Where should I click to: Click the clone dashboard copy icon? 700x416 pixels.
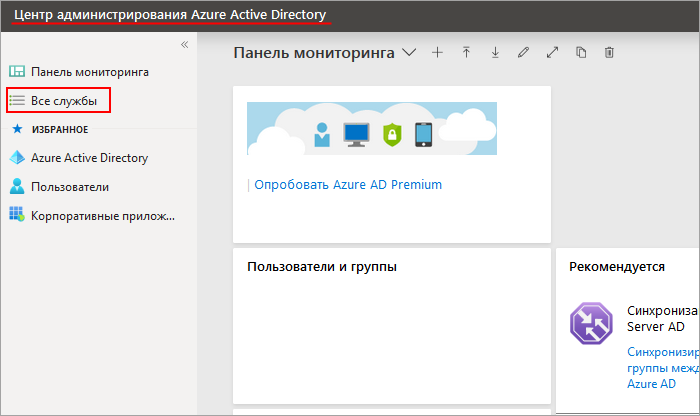point(581,53)
